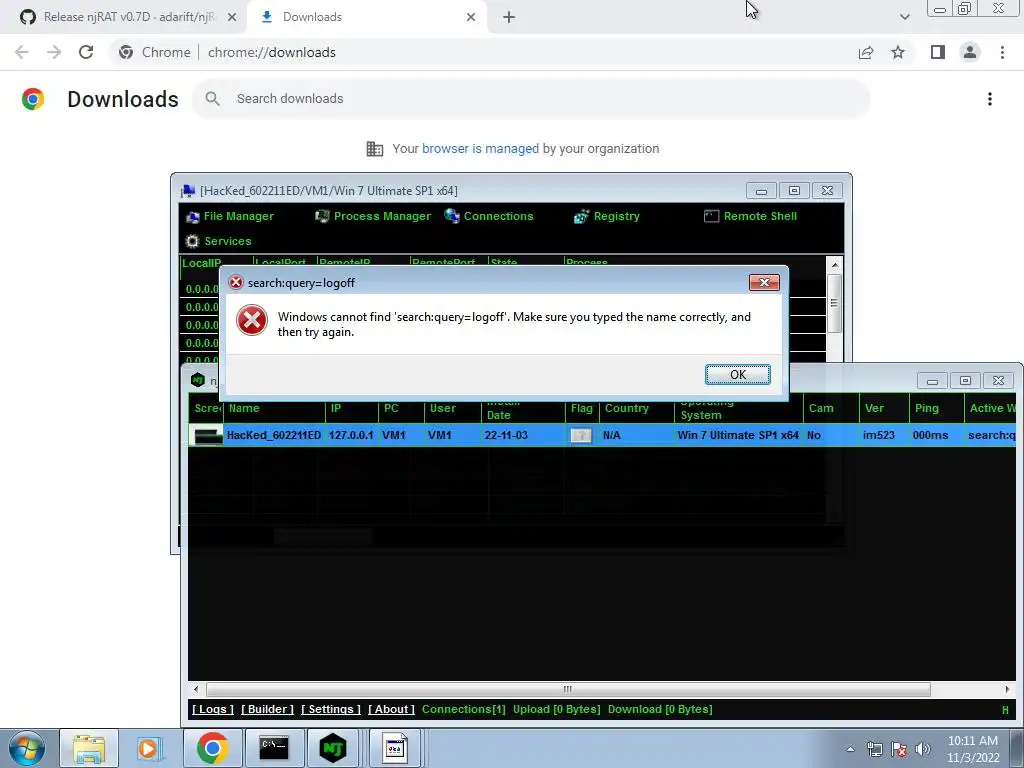Close the Release njRAT GitHub tab
The height and width of the screenshot is (768, 1024).
[232, 17]
